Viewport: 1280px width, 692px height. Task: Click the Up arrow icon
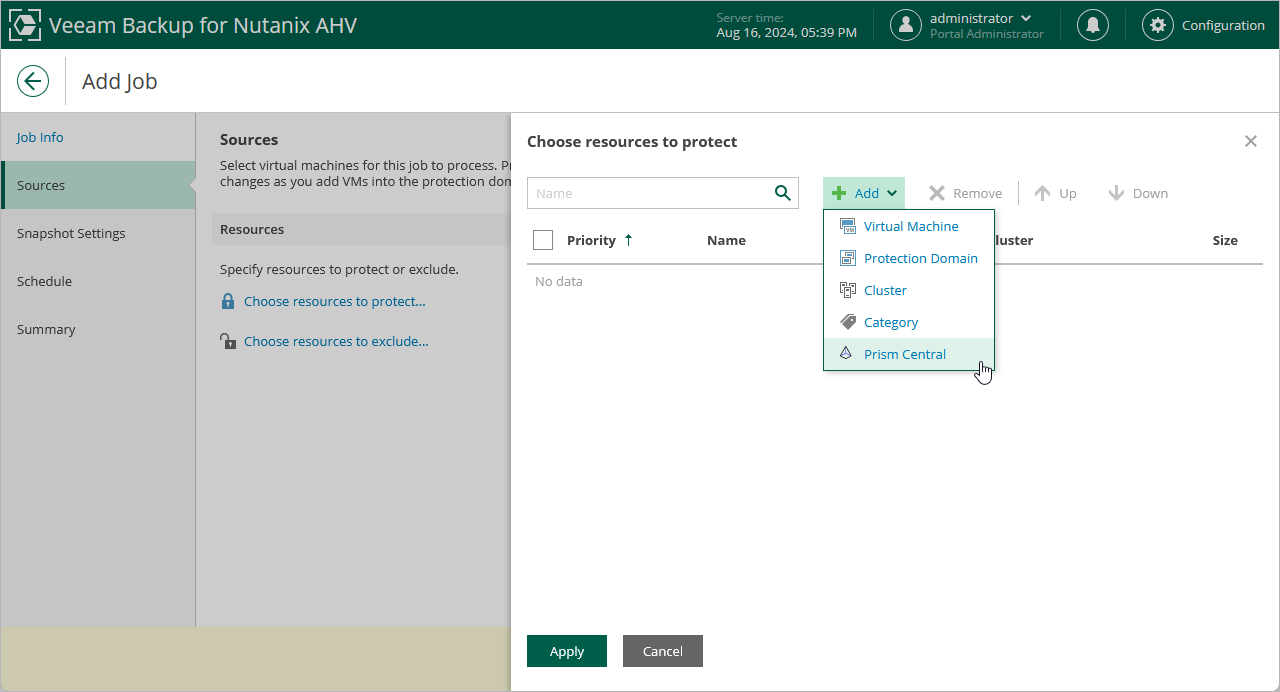point(1042,193)
